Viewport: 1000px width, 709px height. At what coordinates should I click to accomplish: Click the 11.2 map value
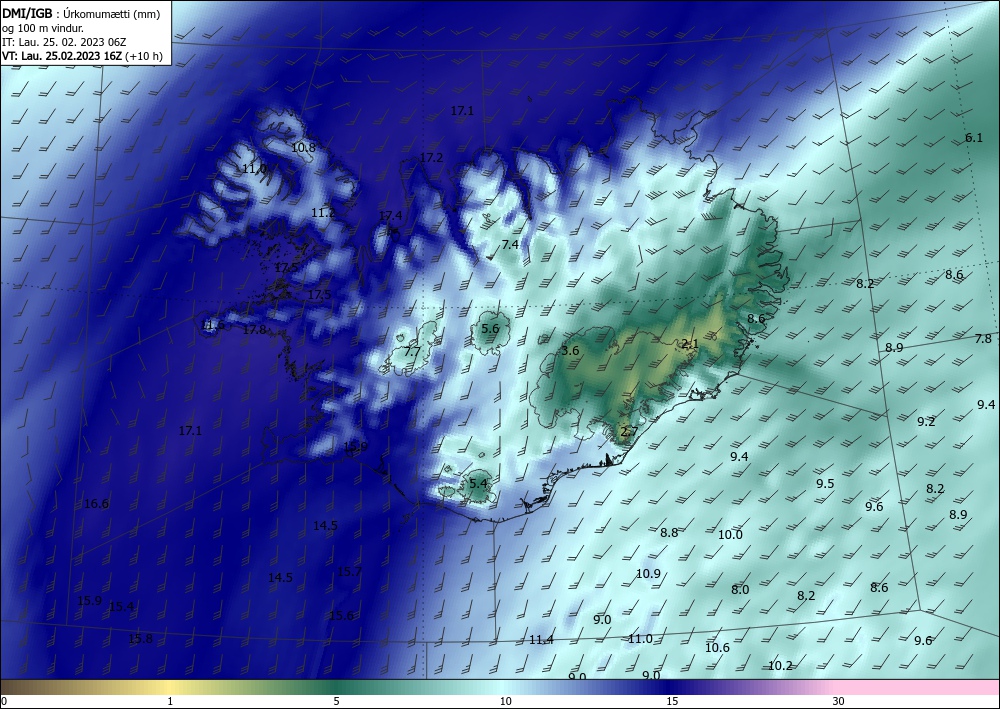(x=323, y=212)
